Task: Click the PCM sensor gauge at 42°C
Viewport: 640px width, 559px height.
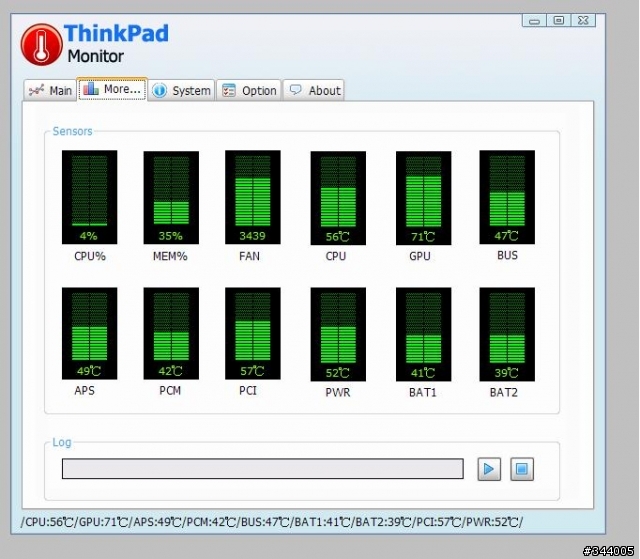Action: pos(171,333)
